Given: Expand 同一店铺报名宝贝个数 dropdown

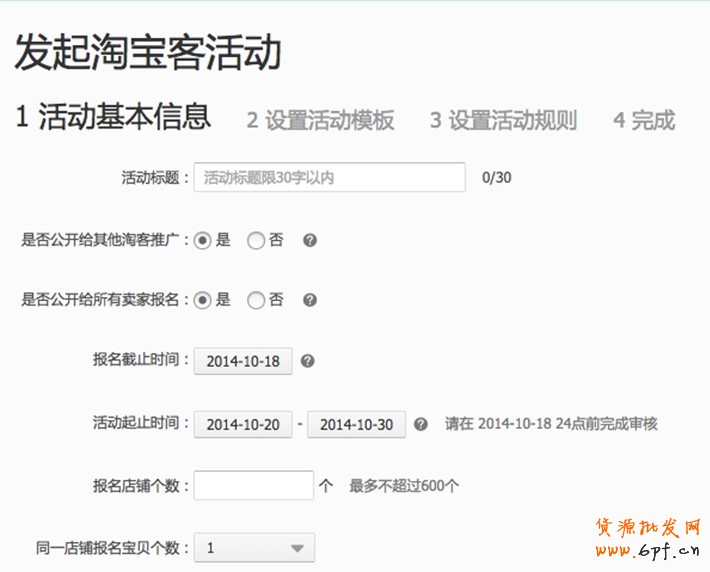Looking at the screenshot, I should click(254, 548).
